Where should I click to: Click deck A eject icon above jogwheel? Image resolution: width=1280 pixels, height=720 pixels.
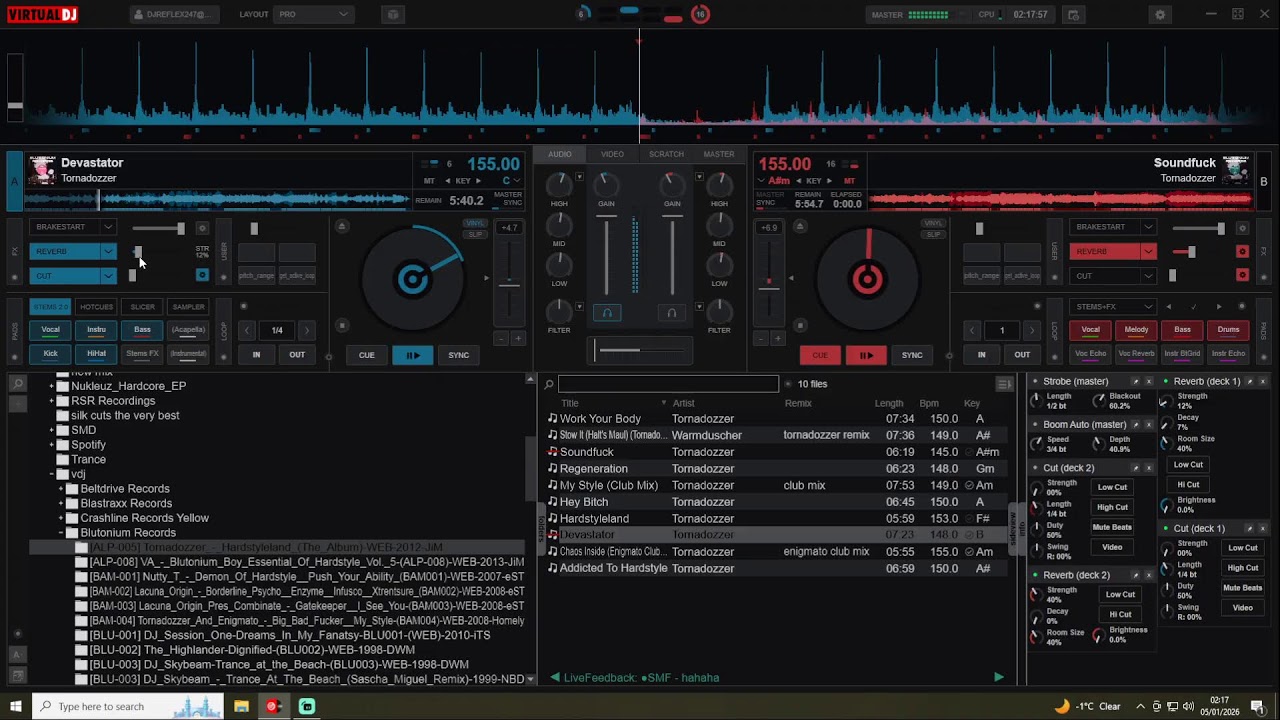click(342, 227)
